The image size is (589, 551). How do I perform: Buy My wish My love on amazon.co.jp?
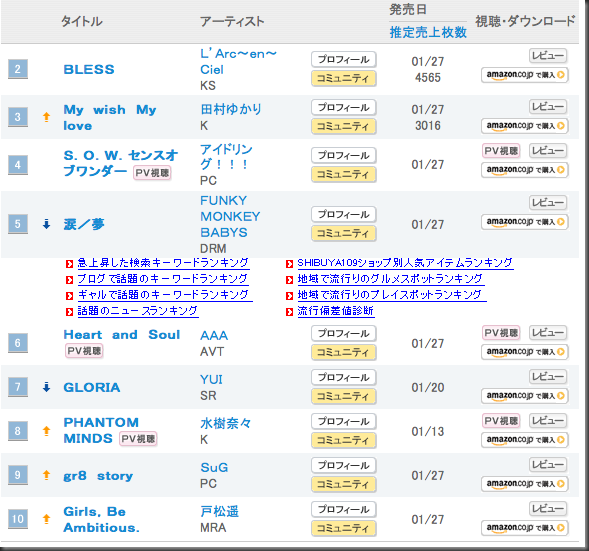525,126
